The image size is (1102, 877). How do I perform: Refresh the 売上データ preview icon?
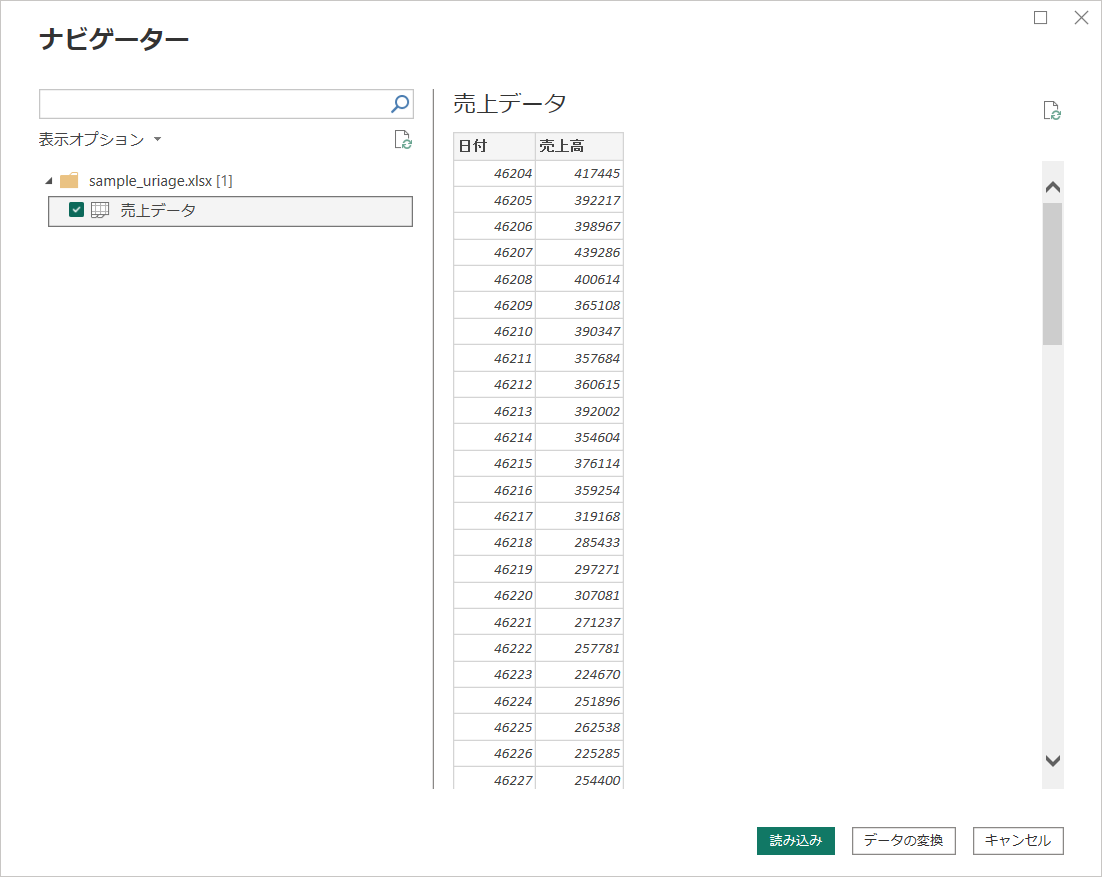pos(1052,111)
